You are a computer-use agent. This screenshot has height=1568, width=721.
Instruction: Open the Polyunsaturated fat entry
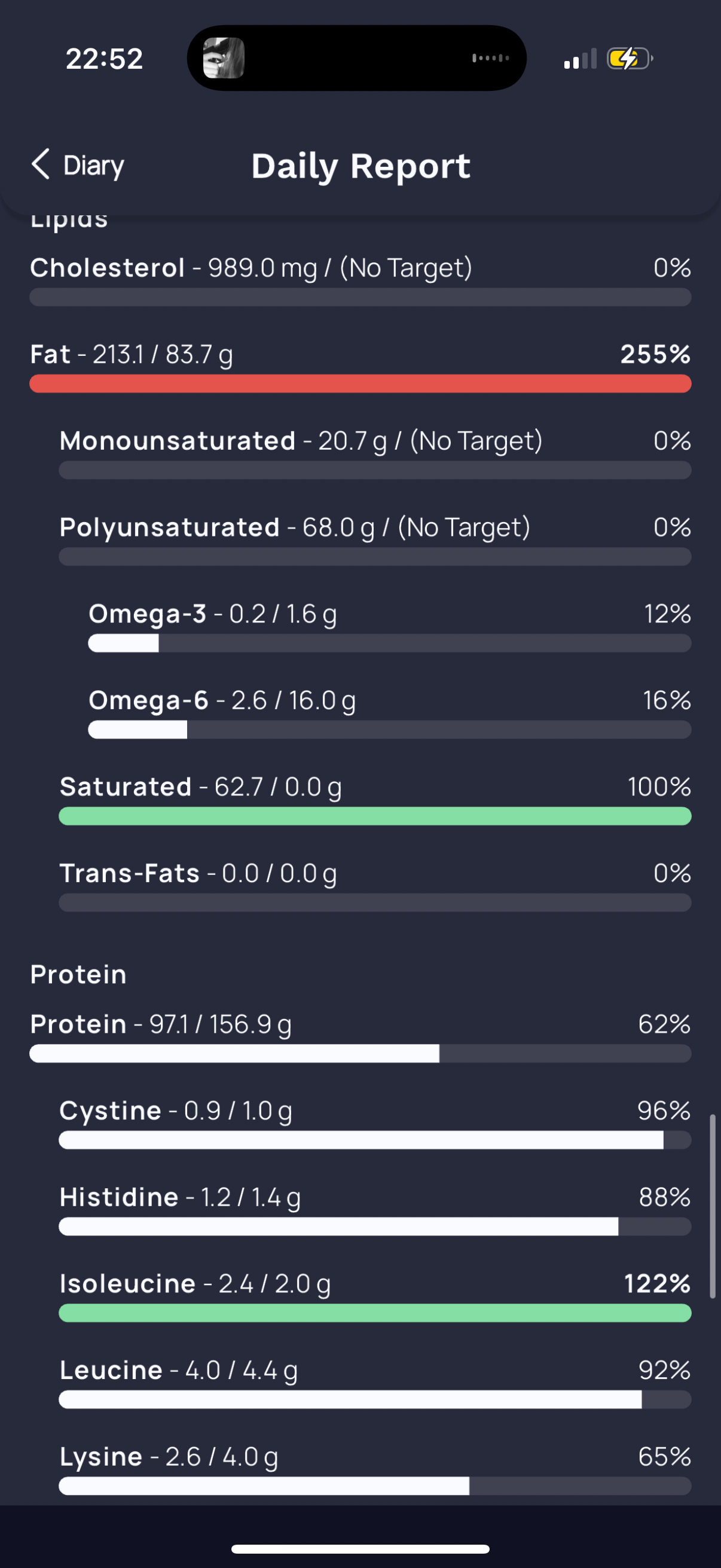[x=375, y=539]
